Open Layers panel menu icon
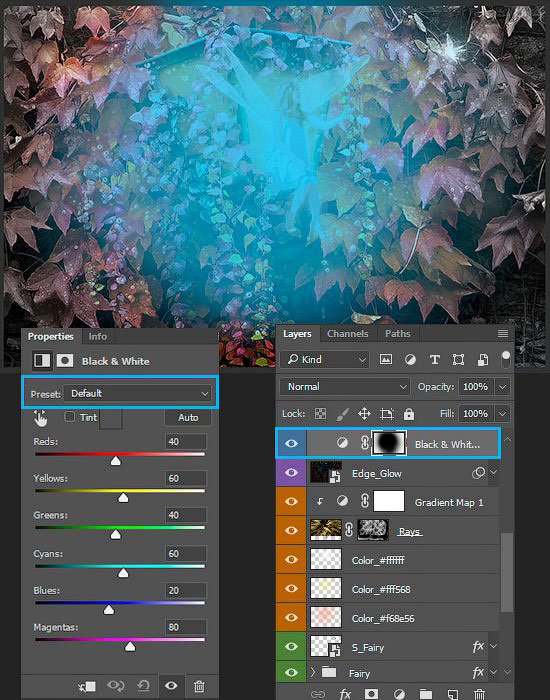This screenshot has width=550, height=700. point(503,333)
